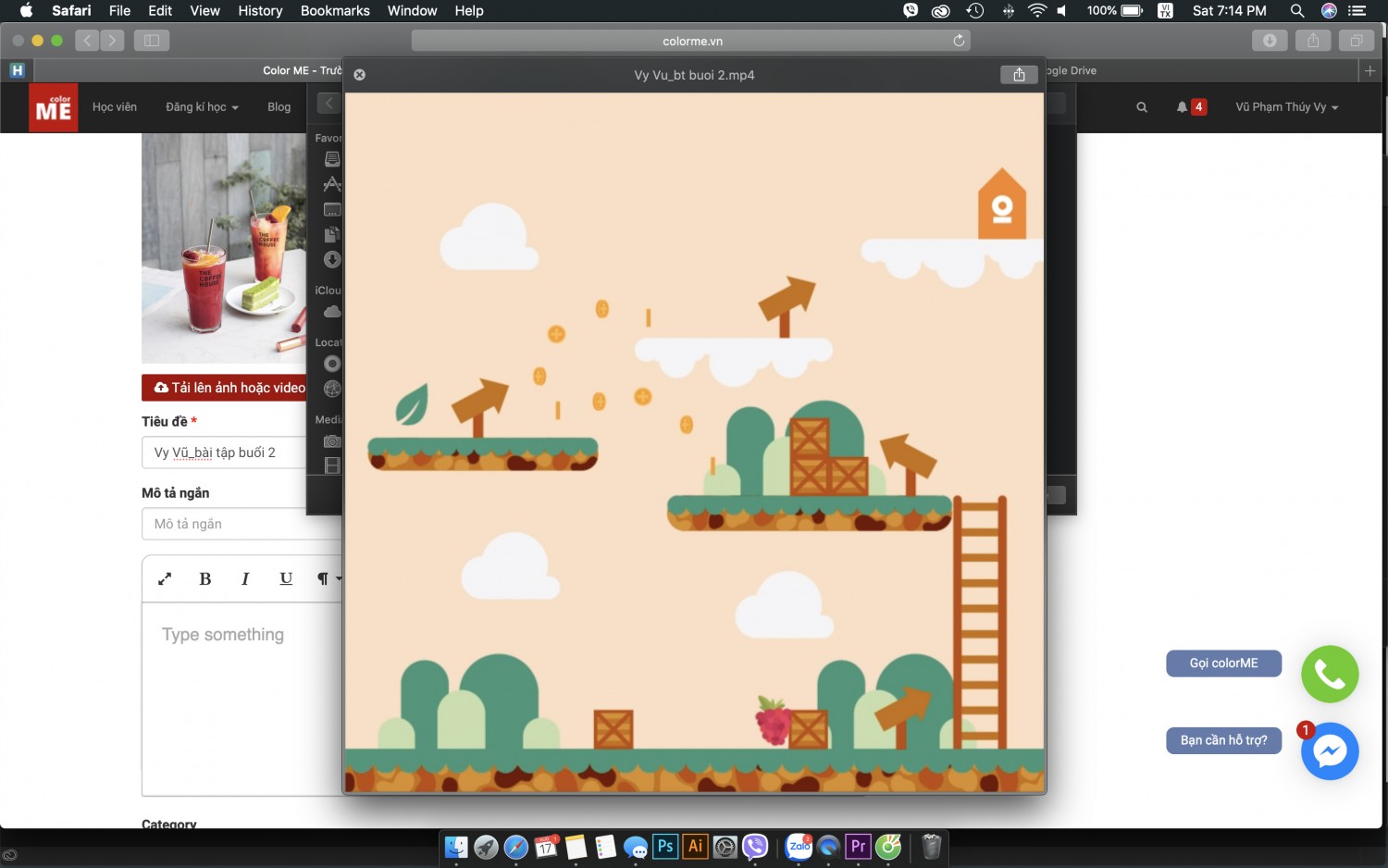This screenshot has height=868, width=1388.
Task: Click the share icon in the Quick Look preview
Action: pyautogui.click(x=1019, y=75)
